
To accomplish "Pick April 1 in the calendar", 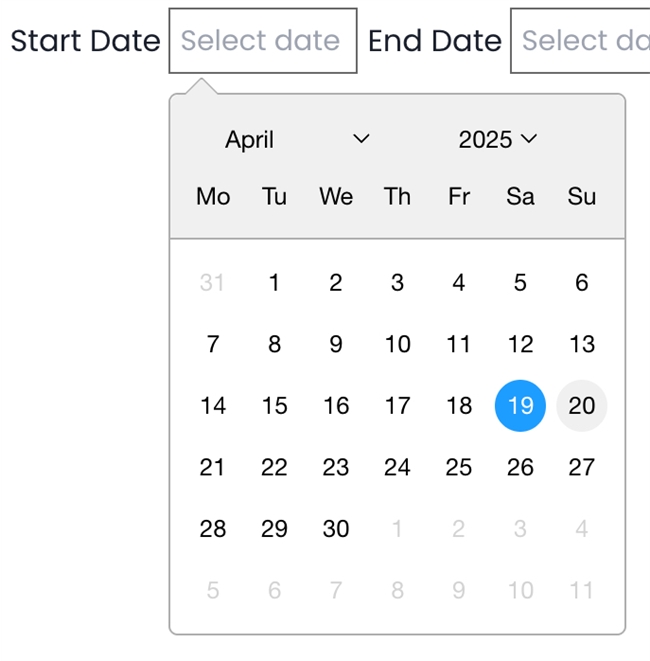I will pos(274,283).
